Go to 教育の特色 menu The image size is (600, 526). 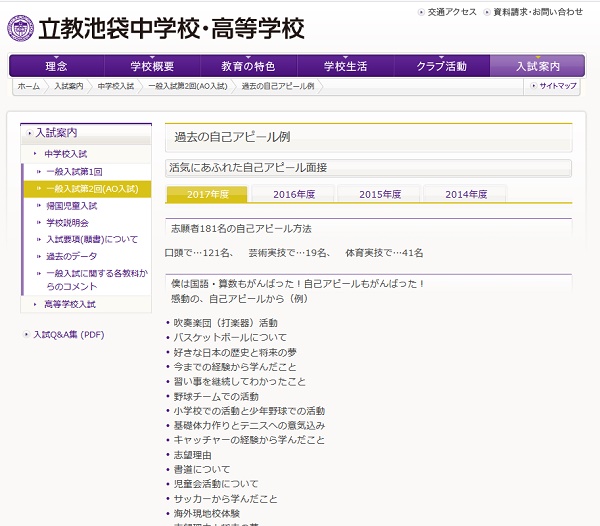(248, 66)
